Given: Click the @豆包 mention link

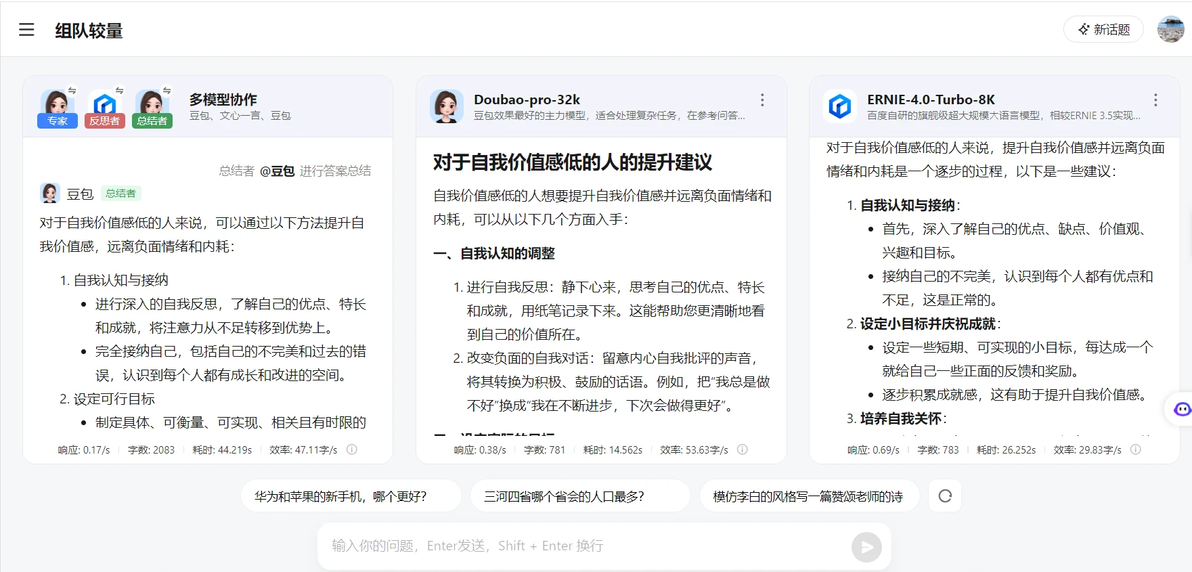Looking at the screenshot, I should coord(277,170).
